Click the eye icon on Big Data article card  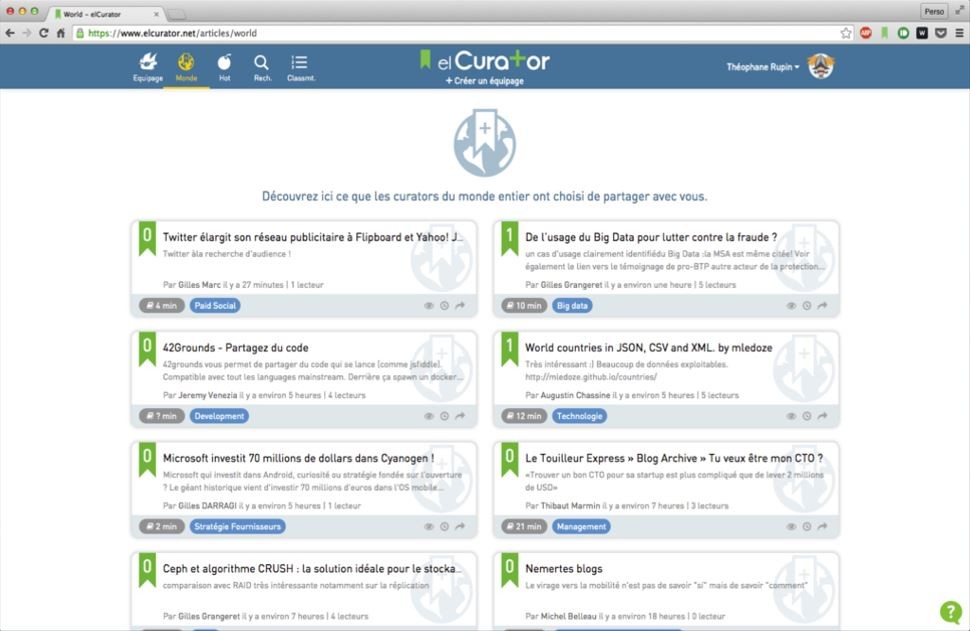click(x=791, y=306)
